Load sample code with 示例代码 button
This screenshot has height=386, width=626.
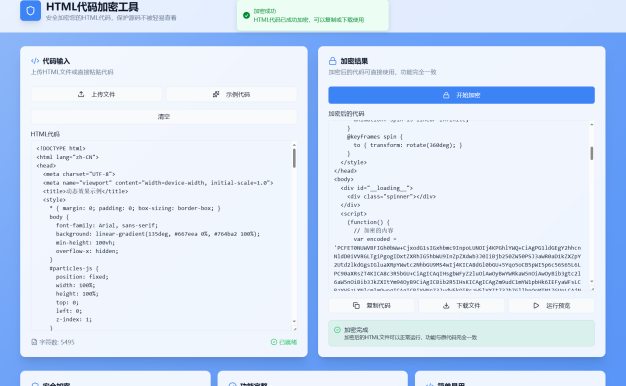click(232, 94)
